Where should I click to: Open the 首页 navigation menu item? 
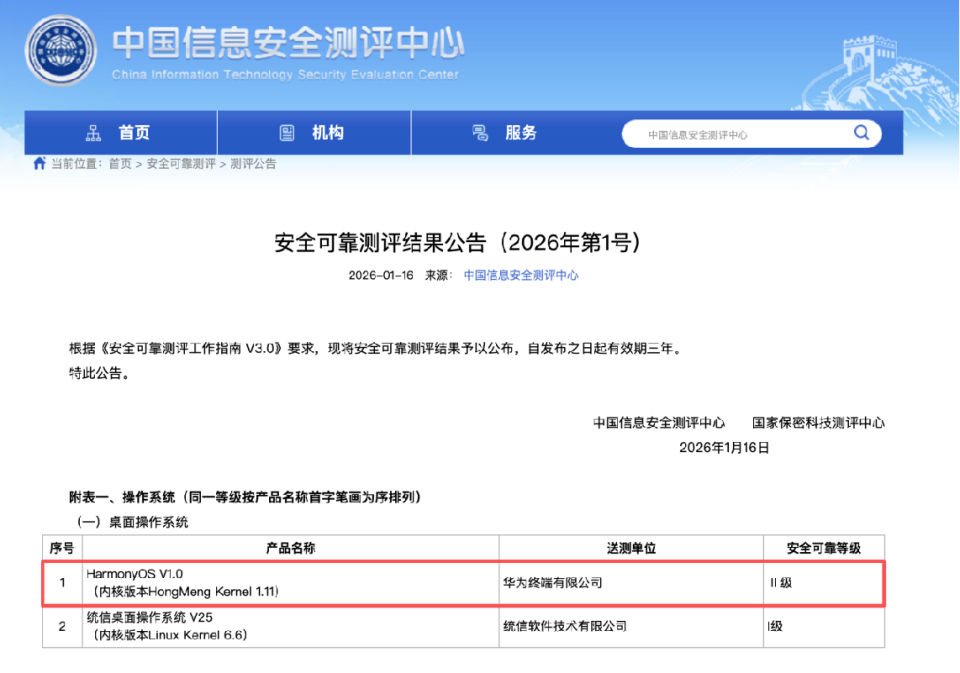coord(135,132)
